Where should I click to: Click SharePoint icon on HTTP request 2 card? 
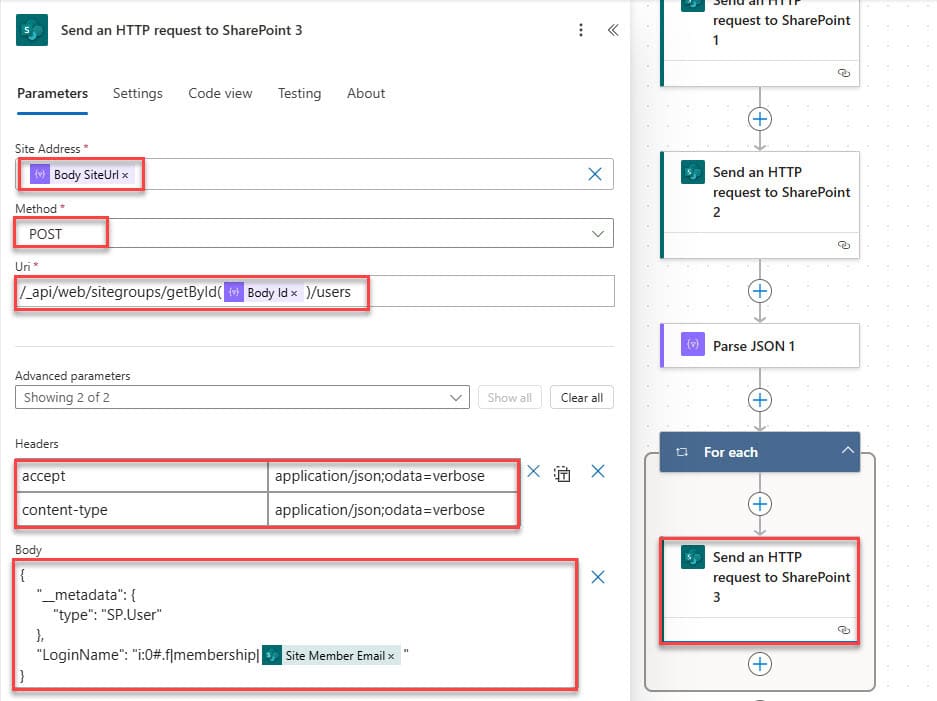pos(693,173)
